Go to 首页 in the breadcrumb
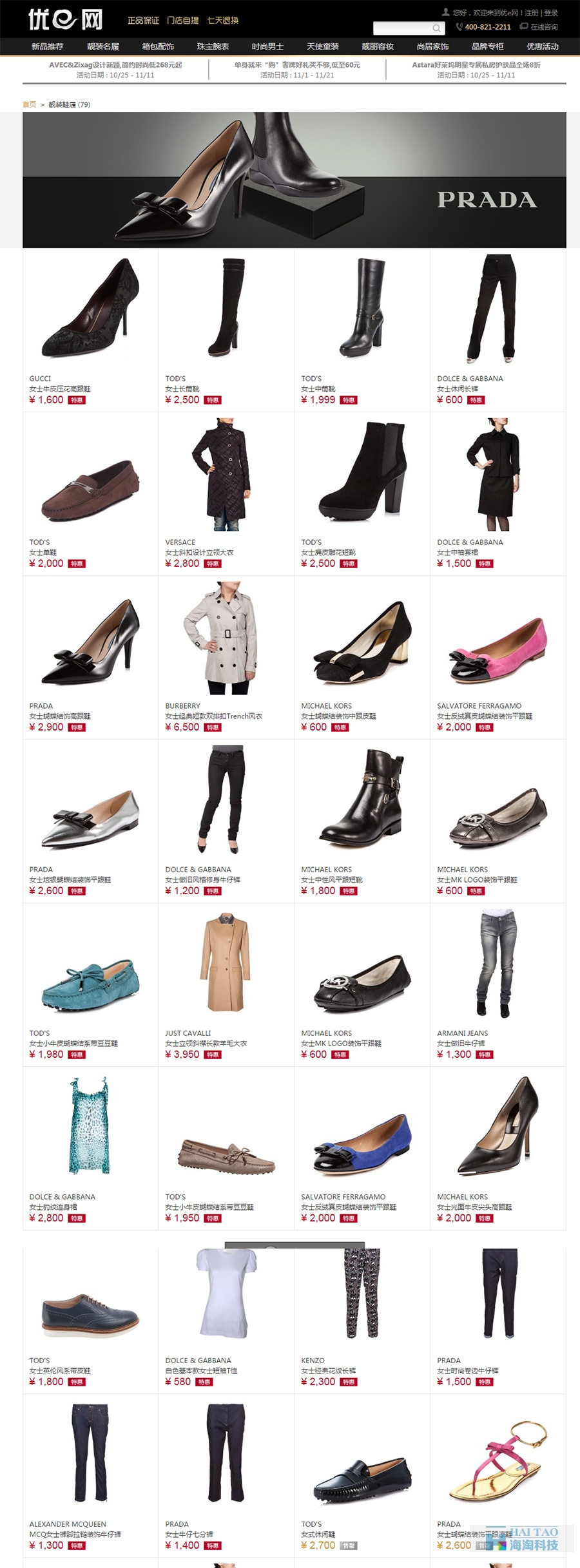Image resolution: width=580 pixels, height=1568 pixels. pos(30,104)
